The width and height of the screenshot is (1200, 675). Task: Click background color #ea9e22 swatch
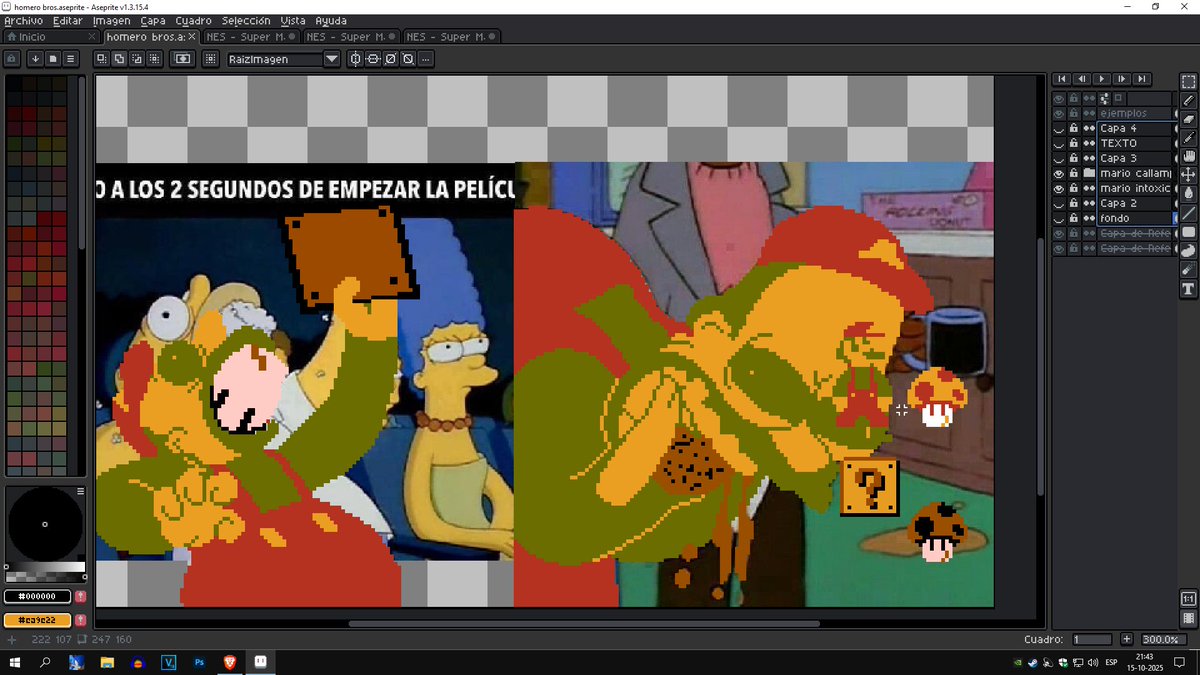point(38,620)
